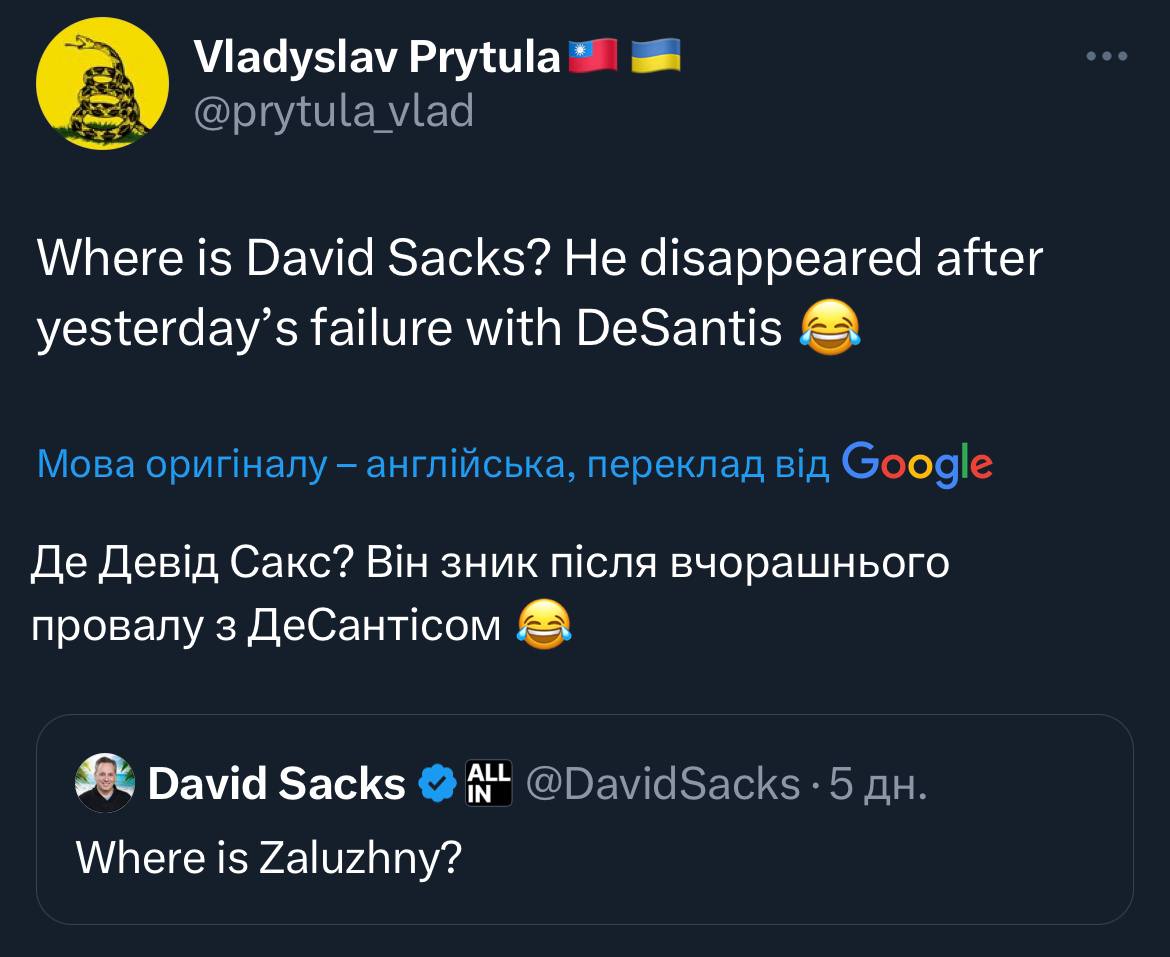This screenshot has width=1170, height=957.
Task: Click the Ukraine flag emoji beside the name
Action: click(x=654, y=56)
